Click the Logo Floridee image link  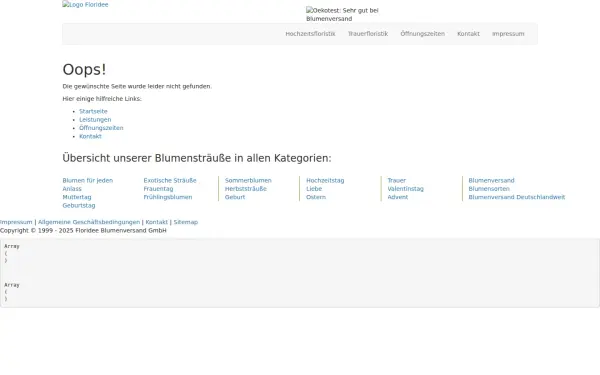point(85,5)
